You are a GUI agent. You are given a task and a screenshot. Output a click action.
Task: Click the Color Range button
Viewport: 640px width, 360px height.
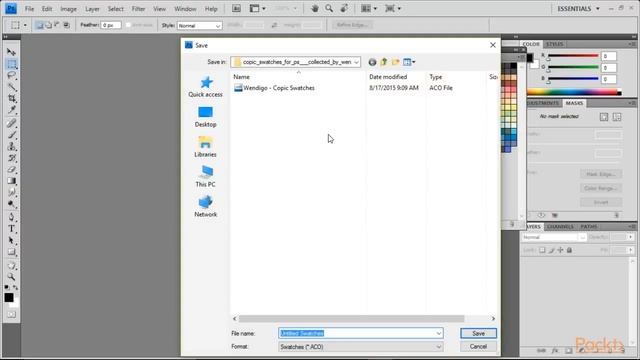tap(601, 188)
